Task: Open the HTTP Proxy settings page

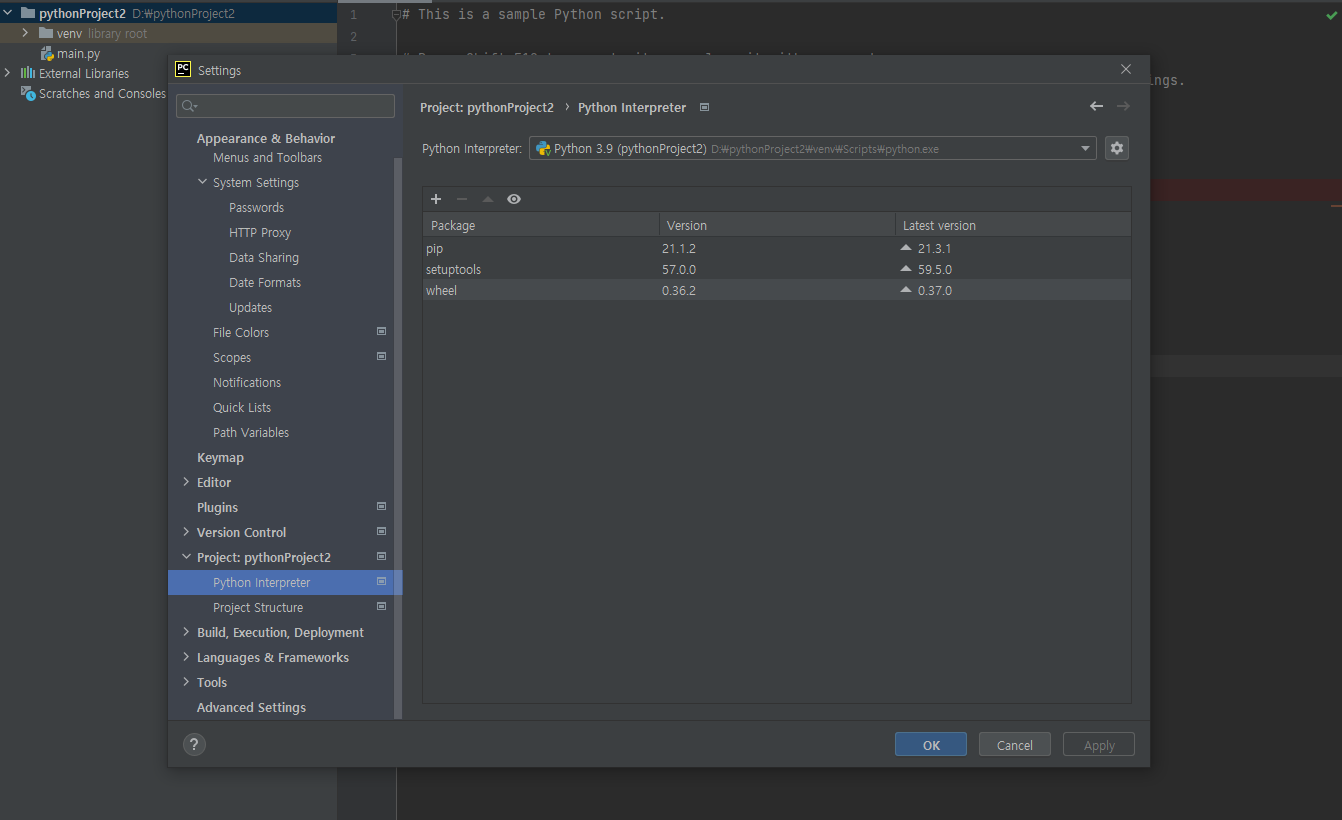Action: (260, 233)
